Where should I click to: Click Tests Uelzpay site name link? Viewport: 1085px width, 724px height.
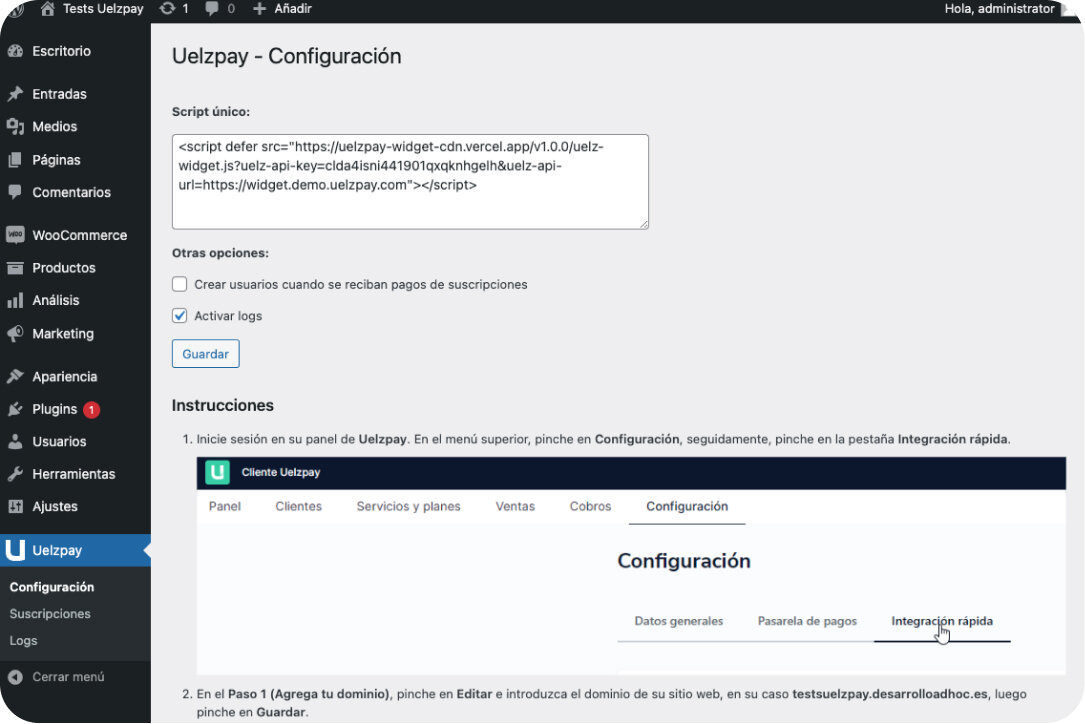(103, 9)
